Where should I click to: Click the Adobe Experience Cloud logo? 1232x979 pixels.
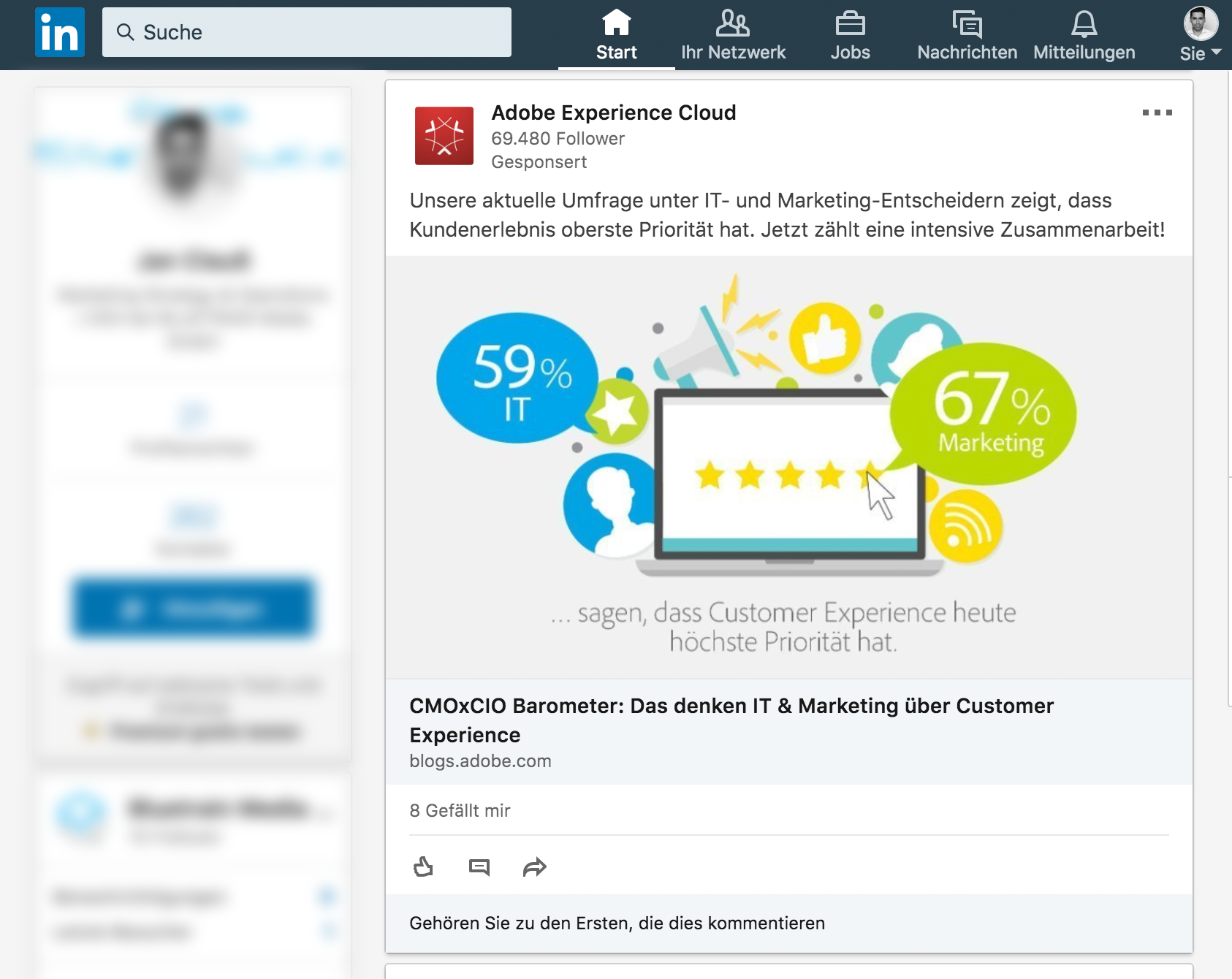(444, 136)
